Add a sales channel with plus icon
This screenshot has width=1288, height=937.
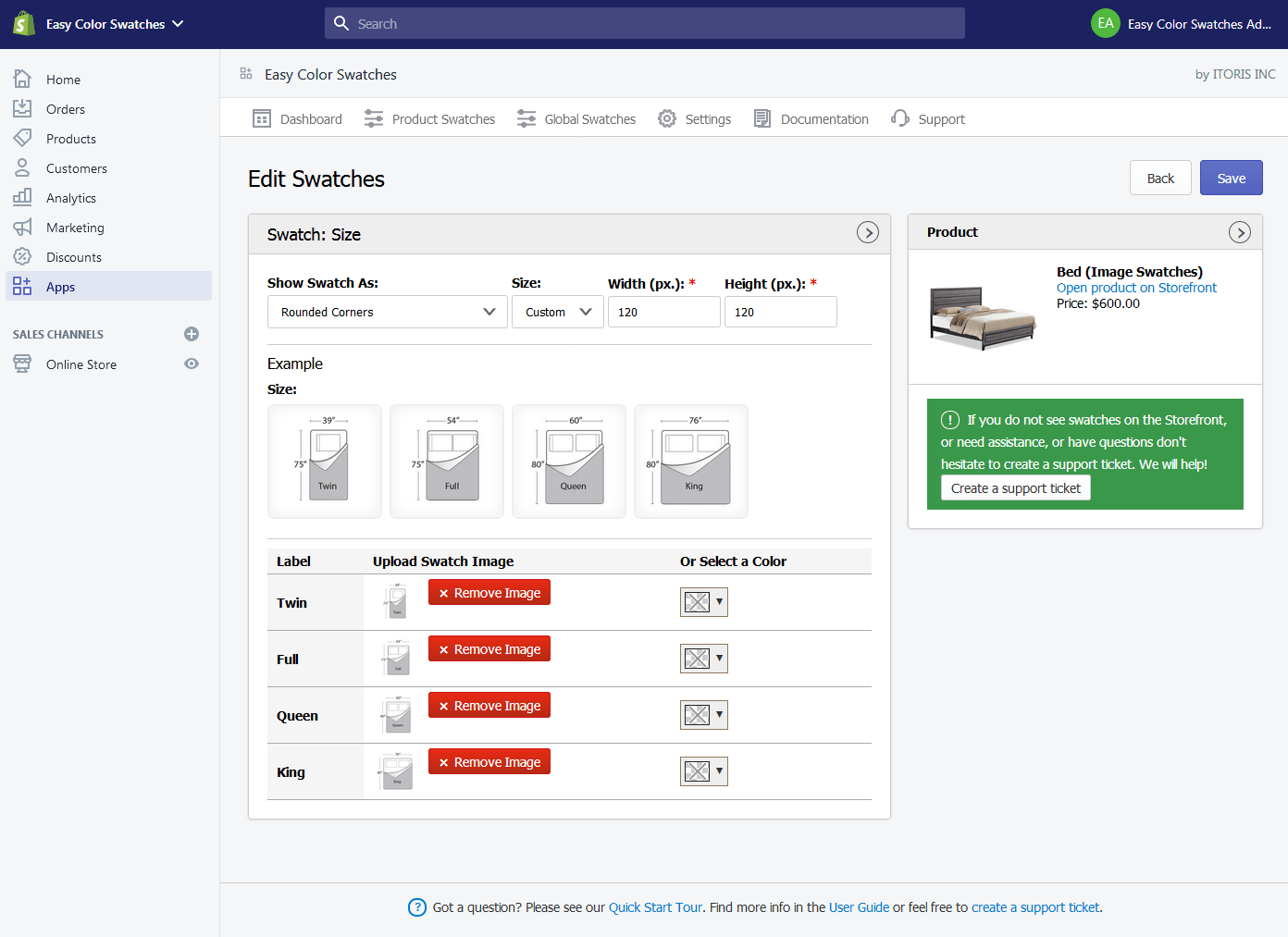coord(192,334)
